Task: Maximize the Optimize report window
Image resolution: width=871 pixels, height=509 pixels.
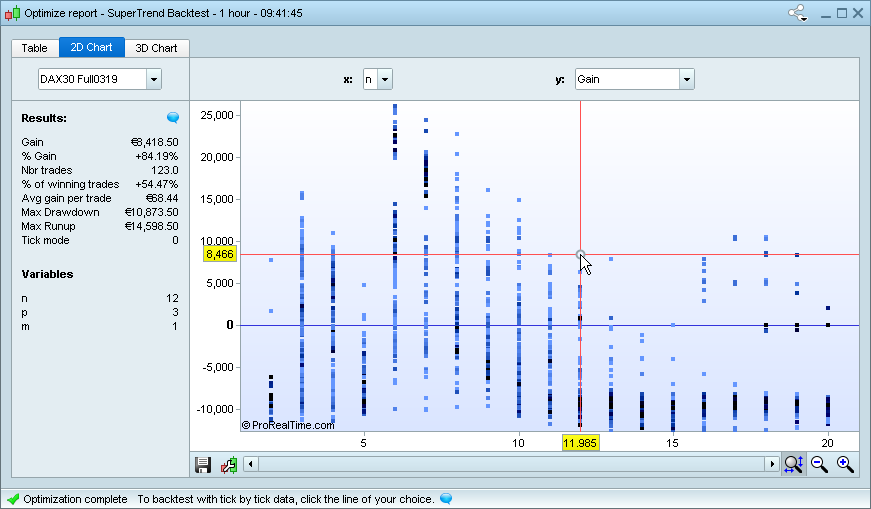Action: coord(842,13)
